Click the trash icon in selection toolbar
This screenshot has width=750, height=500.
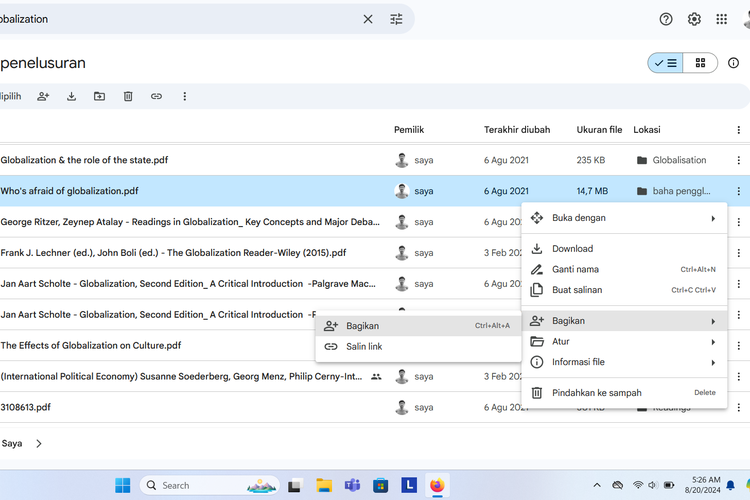pyautogui.click(x=128, y=96)
